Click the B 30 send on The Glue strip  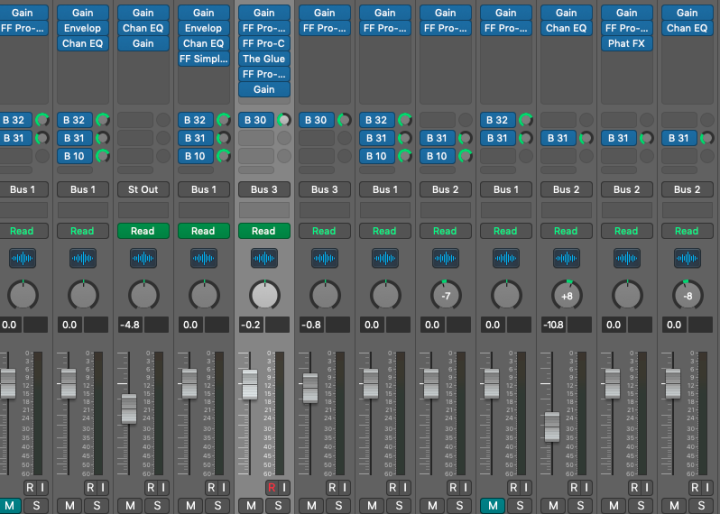(x=256, y=120)
